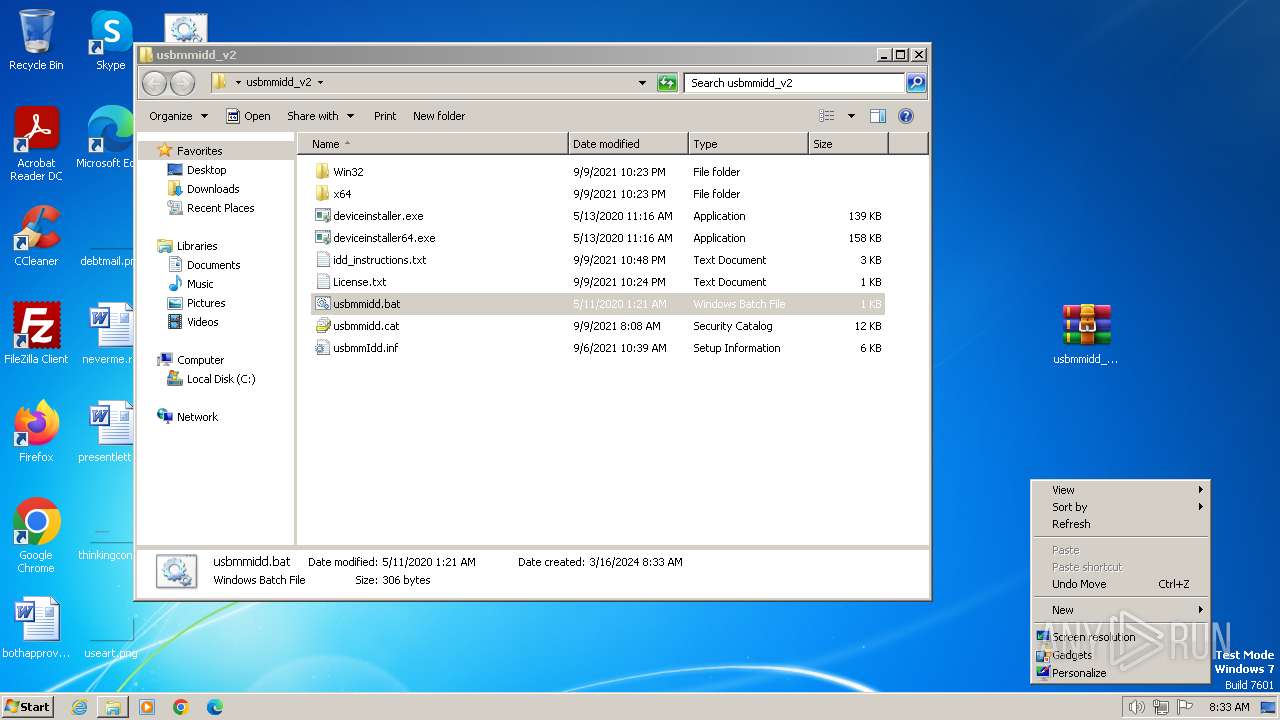Choose Refresh in the context menu
Viewport: 1280px width, 720px height.
tap(1121, 524)
